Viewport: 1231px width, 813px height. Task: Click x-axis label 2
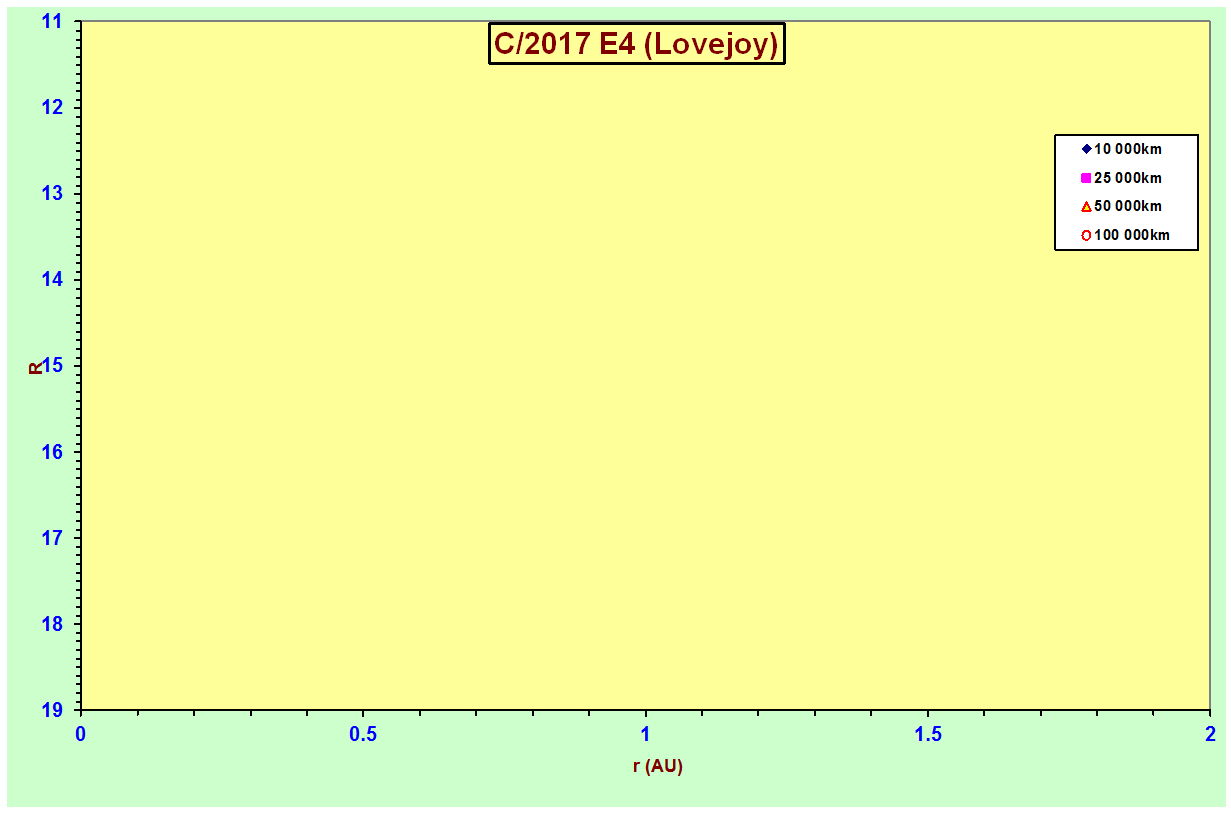1210,734
